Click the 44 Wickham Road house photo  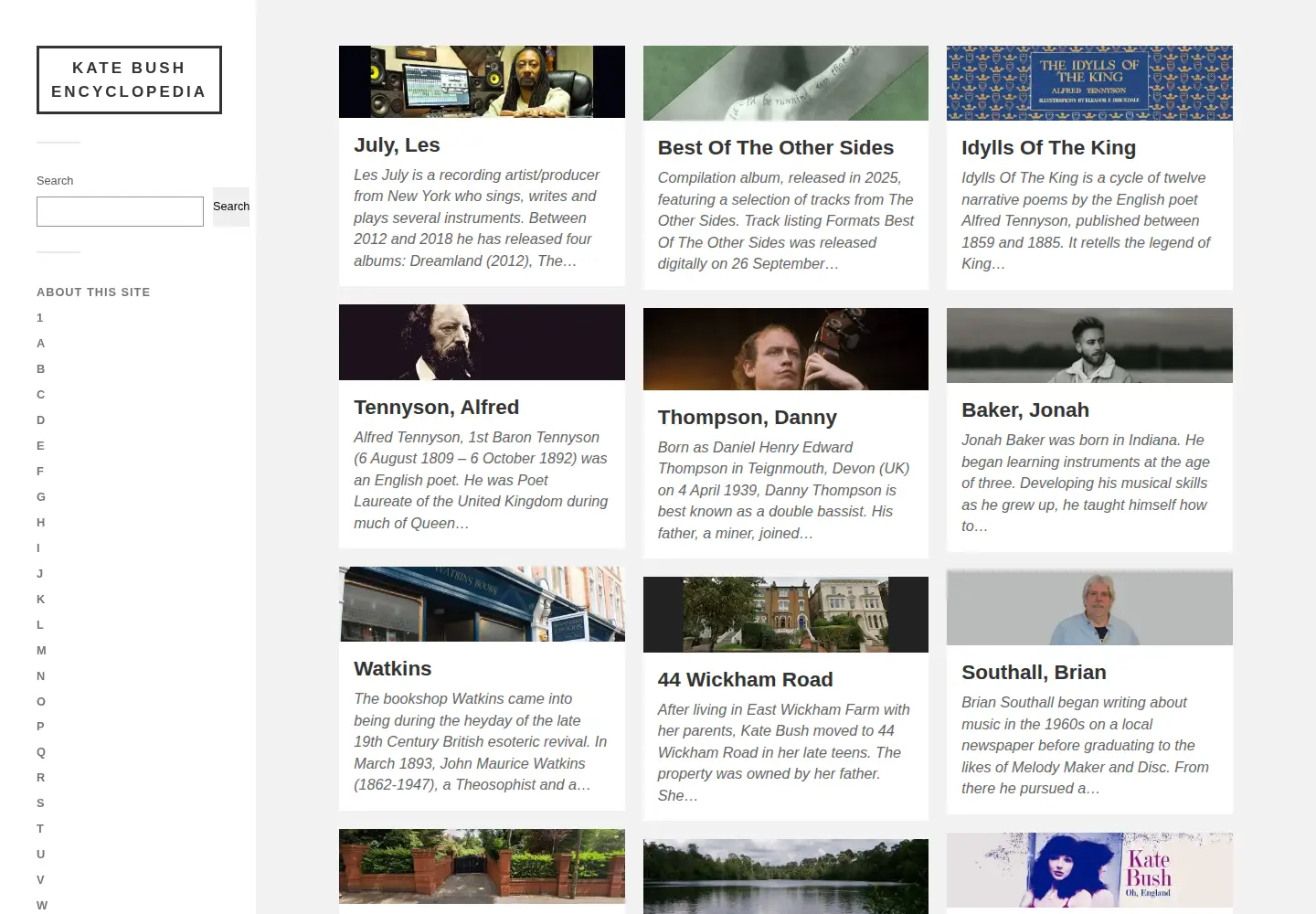pyautogui.click(x=786, y=614)
